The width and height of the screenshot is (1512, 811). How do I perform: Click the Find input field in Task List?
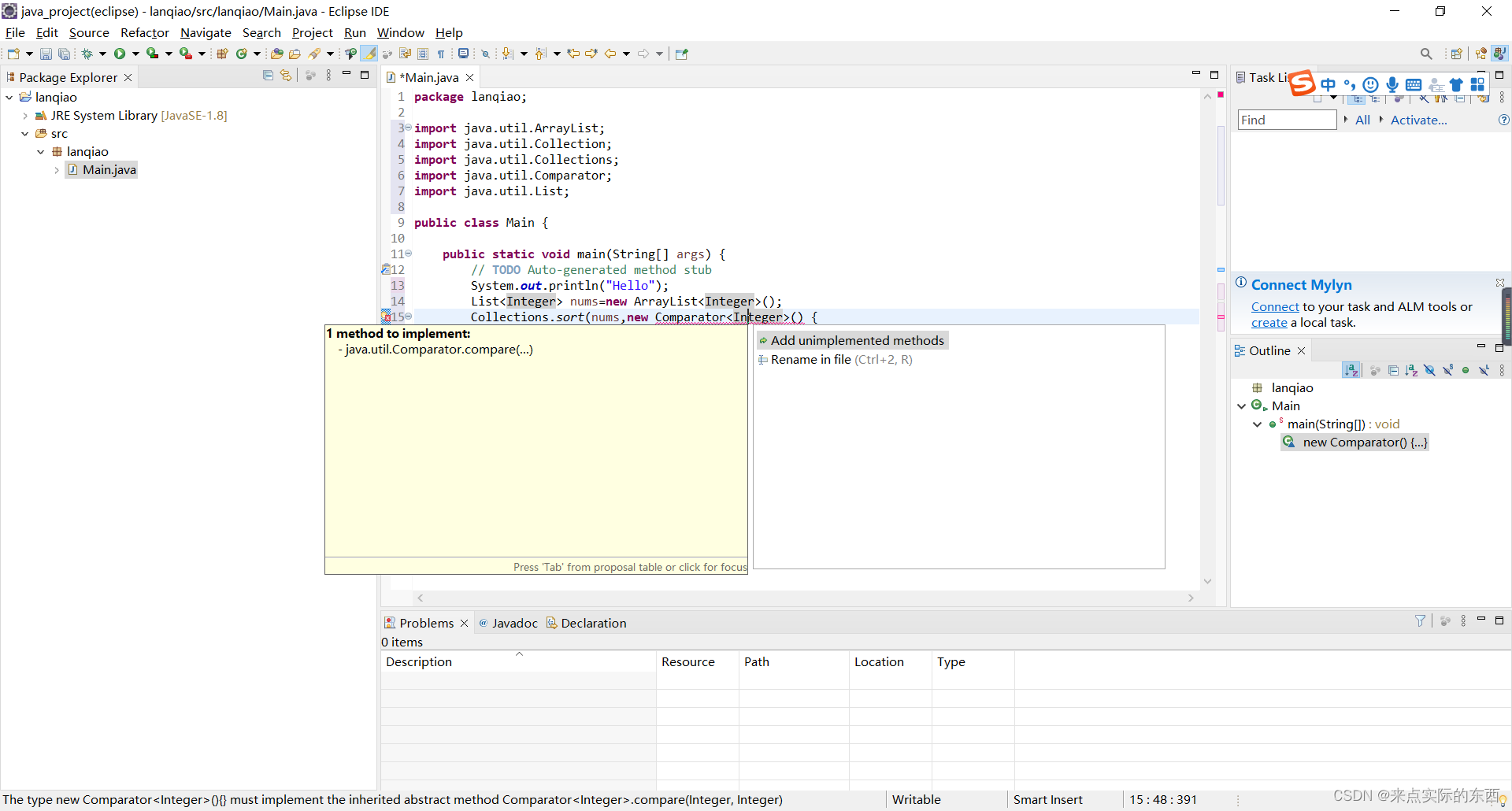tap(1287, 120)
